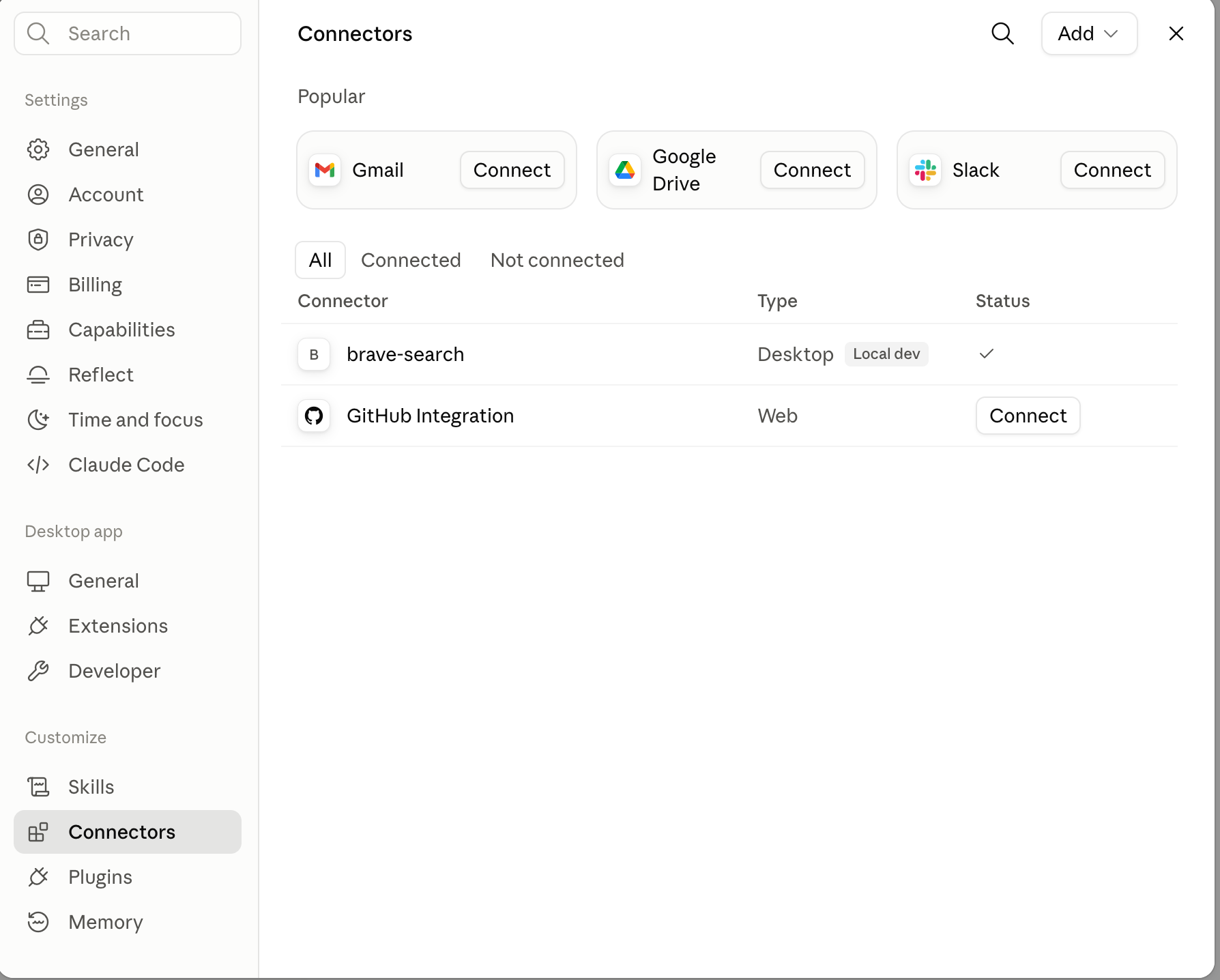1220x980 pixels.
Task: Click the brave-search status checkmark
Action: pos(986,354)
